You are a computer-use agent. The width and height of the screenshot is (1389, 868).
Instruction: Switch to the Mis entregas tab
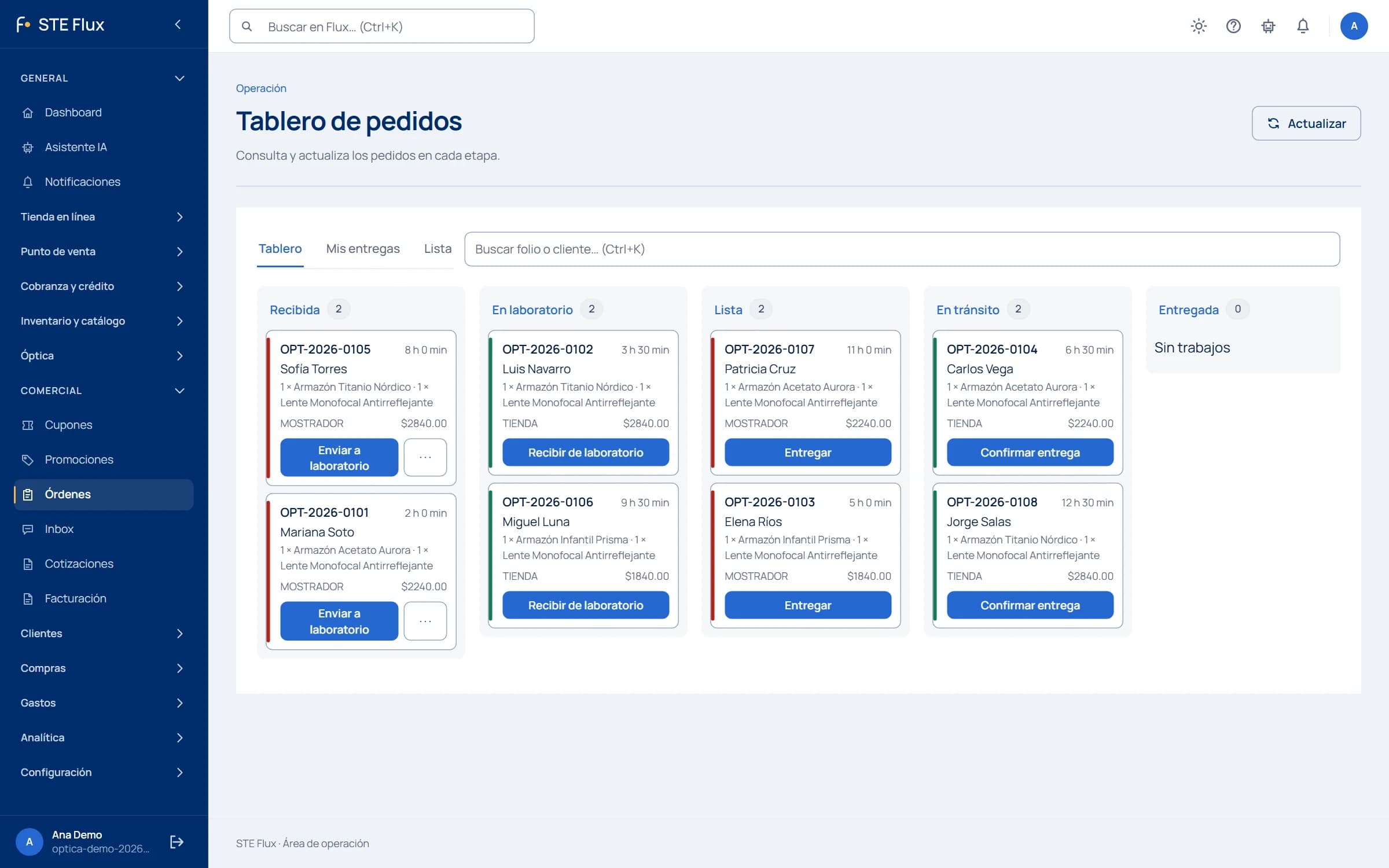tap(363, 249)
